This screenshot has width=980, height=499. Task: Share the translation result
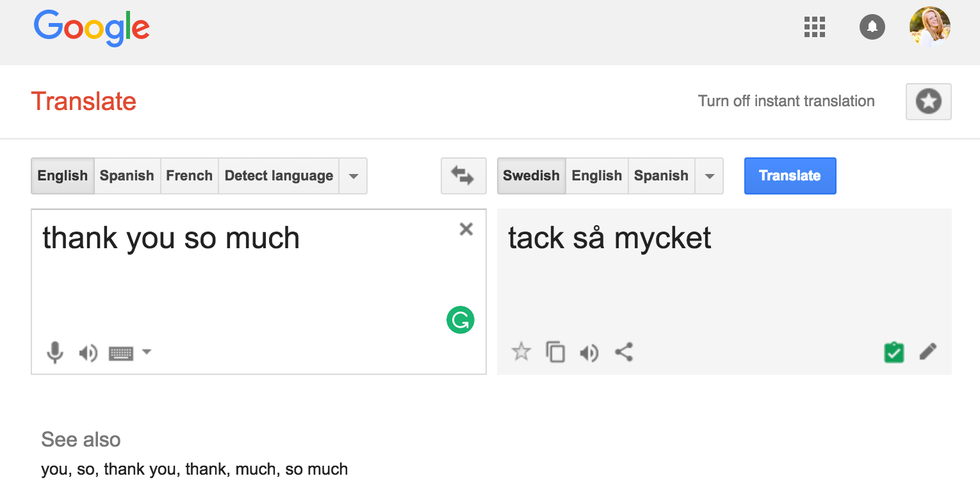pos(624,352)
